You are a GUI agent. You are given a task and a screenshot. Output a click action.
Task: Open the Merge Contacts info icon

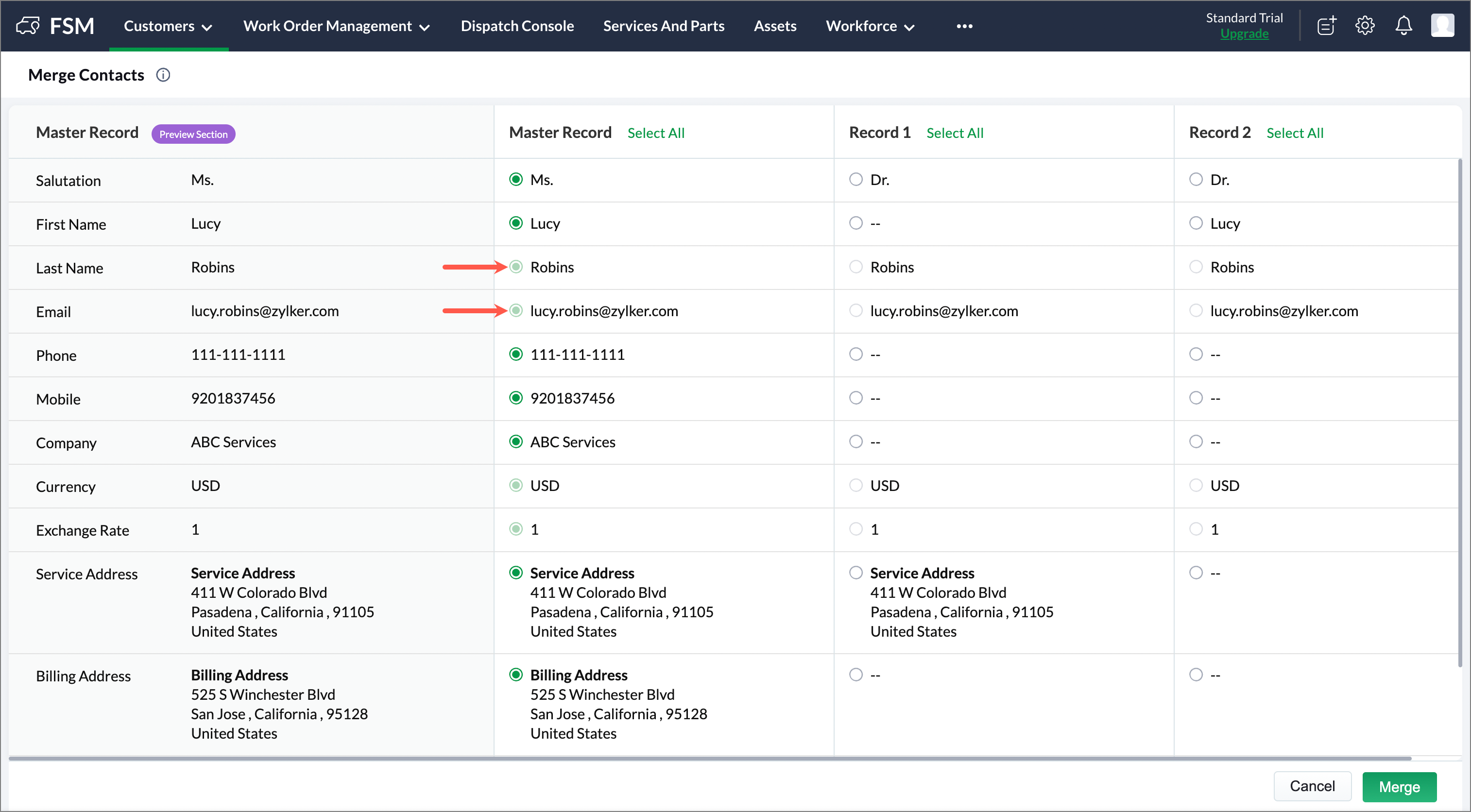[163, 75]
